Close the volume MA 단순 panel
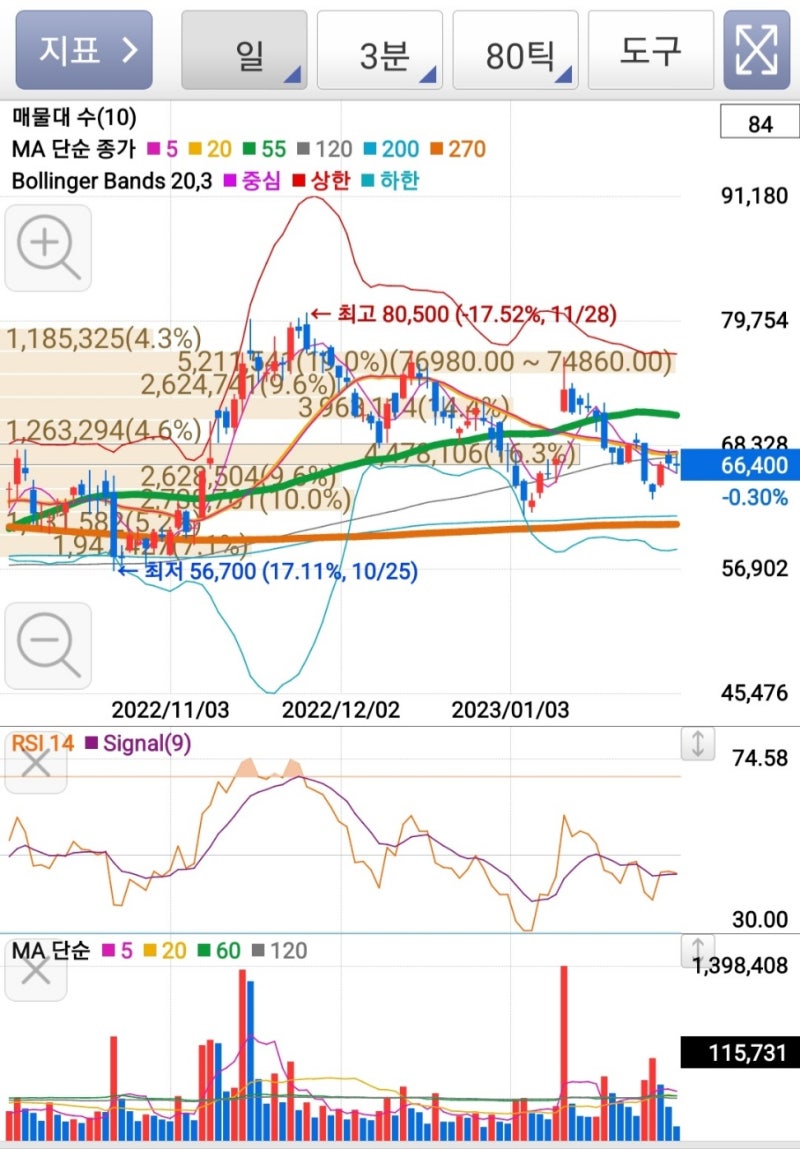Viewport: 800px width, 1149px height. point(35,972)
